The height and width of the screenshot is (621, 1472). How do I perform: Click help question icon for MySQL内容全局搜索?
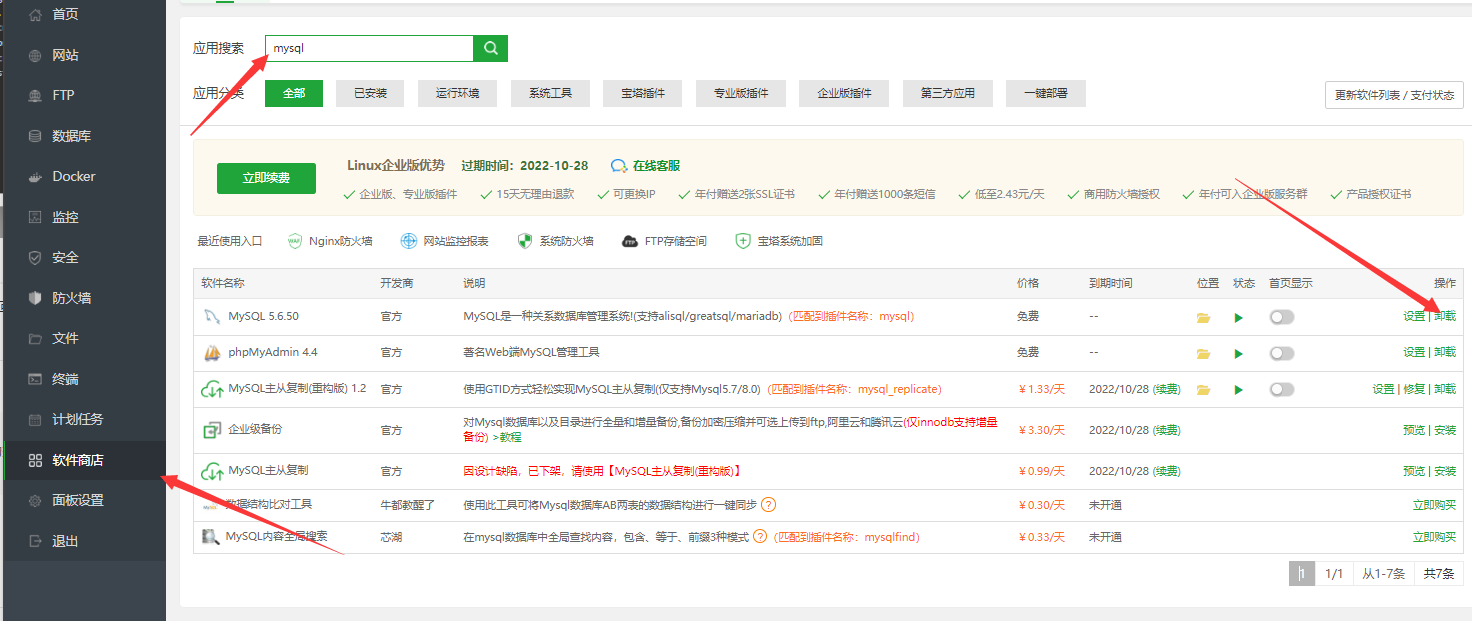760,537
